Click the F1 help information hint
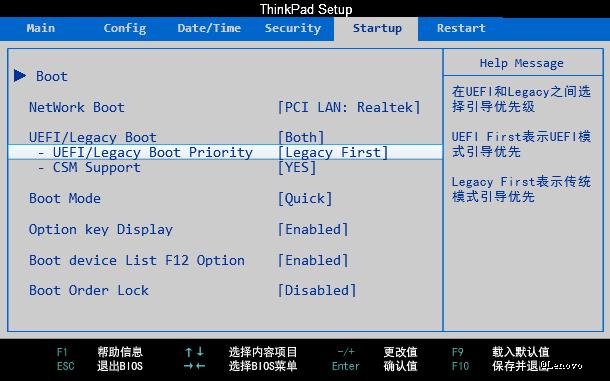610x381 pixels. [x=100, y=352]
